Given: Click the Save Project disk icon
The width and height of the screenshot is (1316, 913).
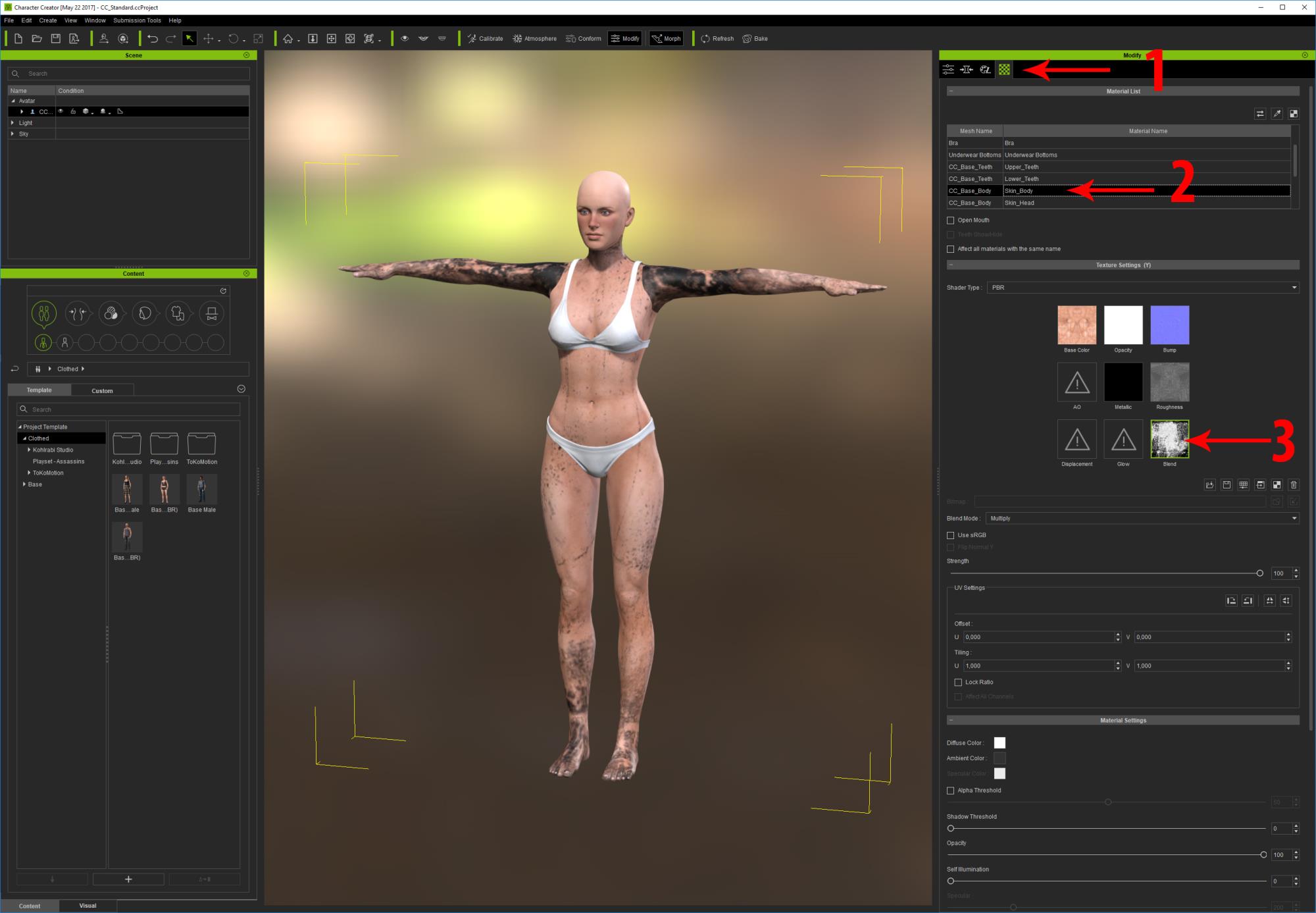Looking at the screenshot, I should tap(56, 39).
